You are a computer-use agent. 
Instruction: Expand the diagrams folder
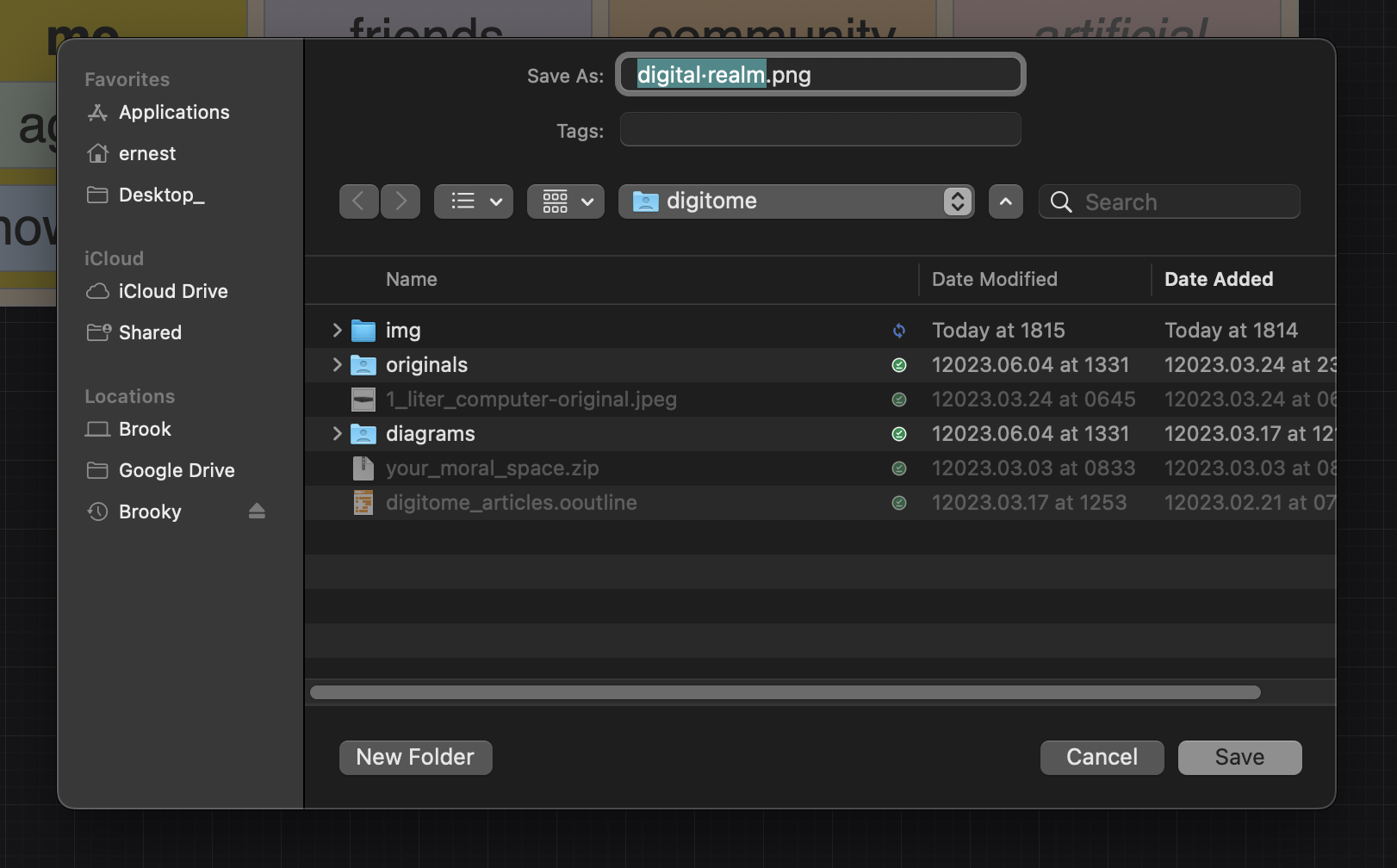click(x=336, y=433)
